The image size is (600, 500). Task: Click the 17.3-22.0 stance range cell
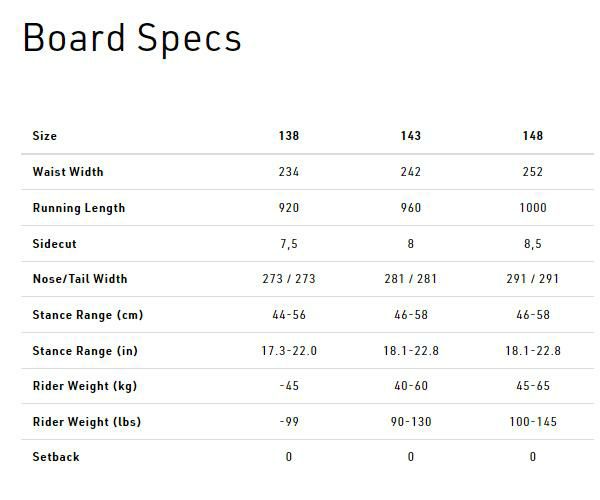click(289, 351)
